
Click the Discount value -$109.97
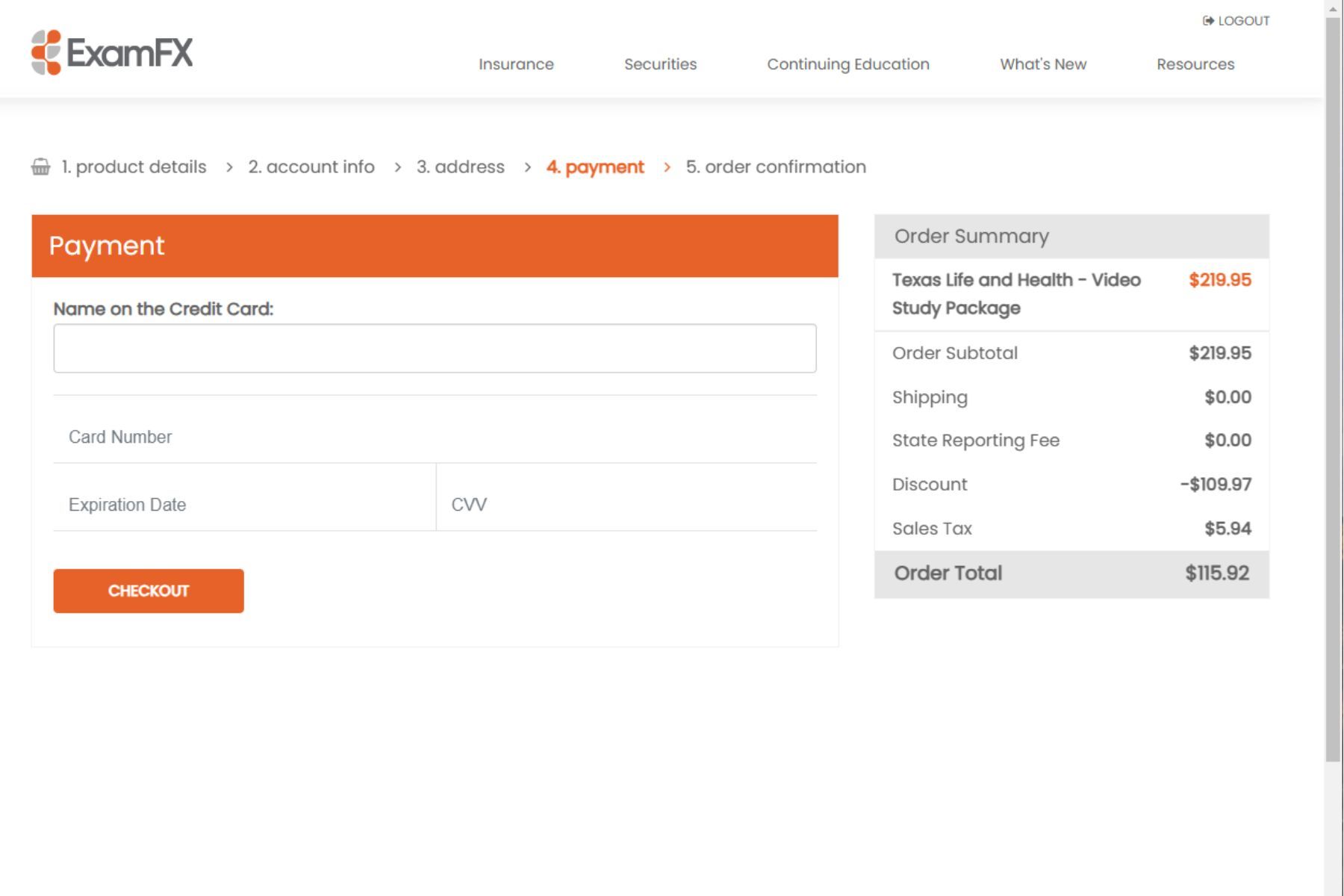(x=1216, y=485)
